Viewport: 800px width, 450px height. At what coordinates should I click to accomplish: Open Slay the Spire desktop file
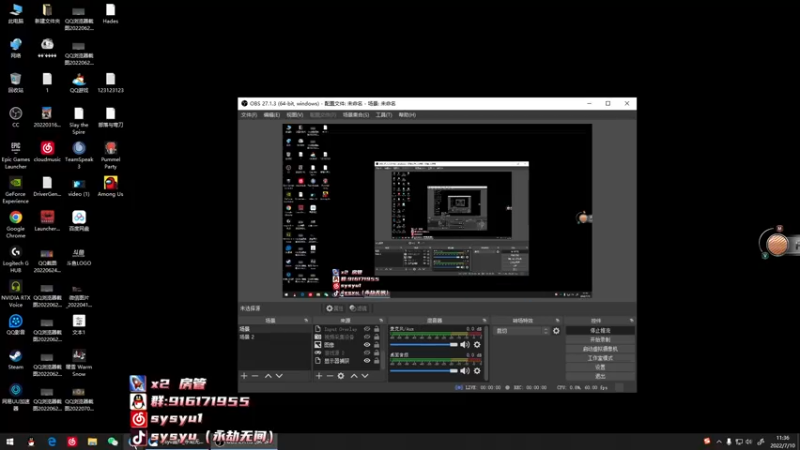point(79,120)
